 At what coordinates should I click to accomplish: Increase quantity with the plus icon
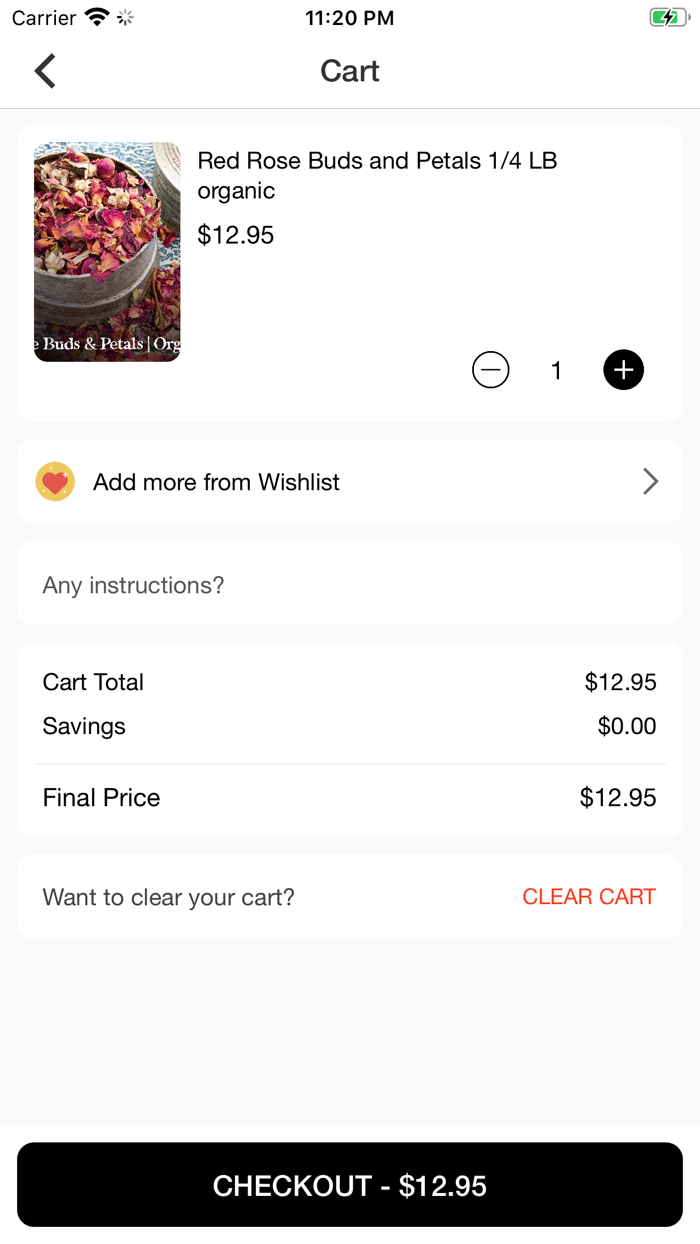623,371
